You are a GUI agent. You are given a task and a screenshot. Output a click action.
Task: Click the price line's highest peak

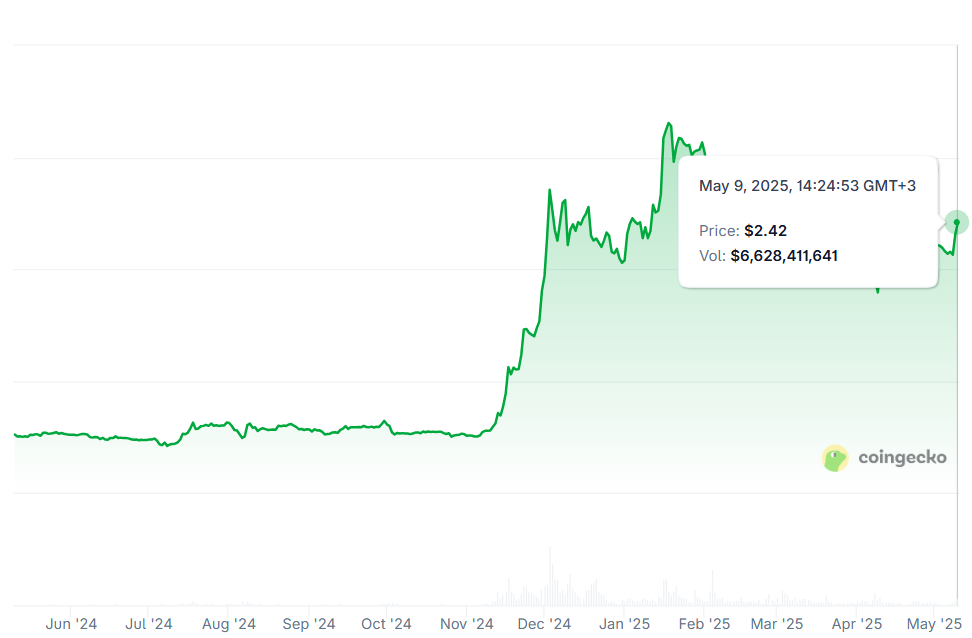click(669, 124)
